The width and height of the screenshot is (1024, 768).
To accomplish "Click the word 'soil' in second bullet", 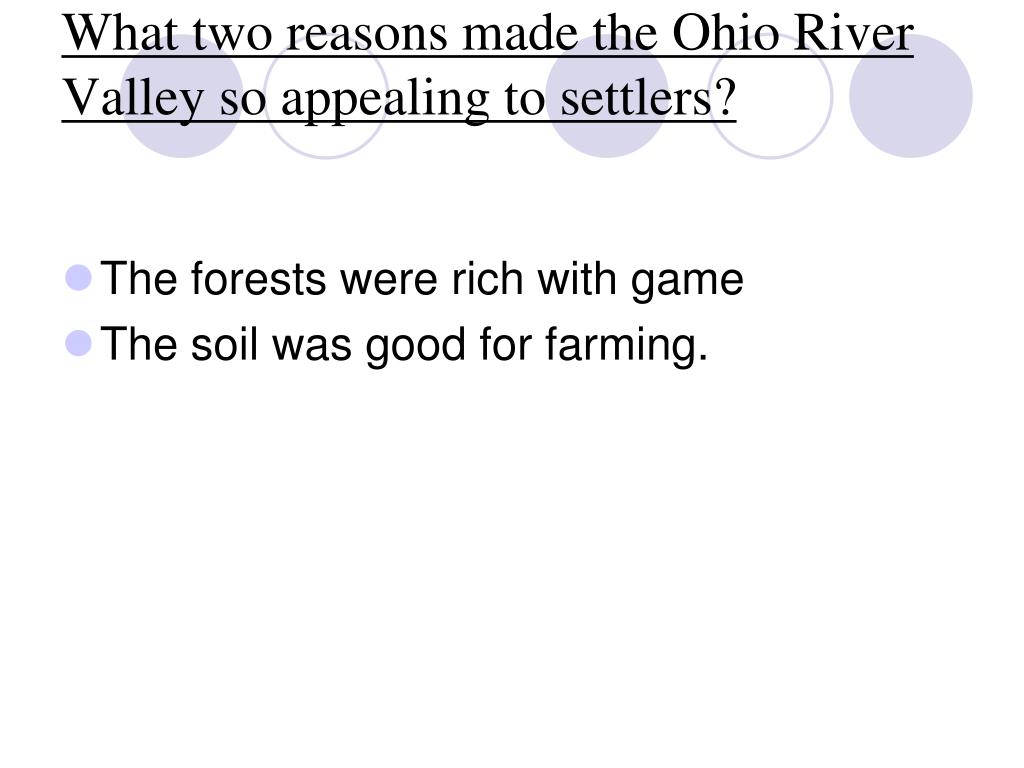I will point(224,344).
